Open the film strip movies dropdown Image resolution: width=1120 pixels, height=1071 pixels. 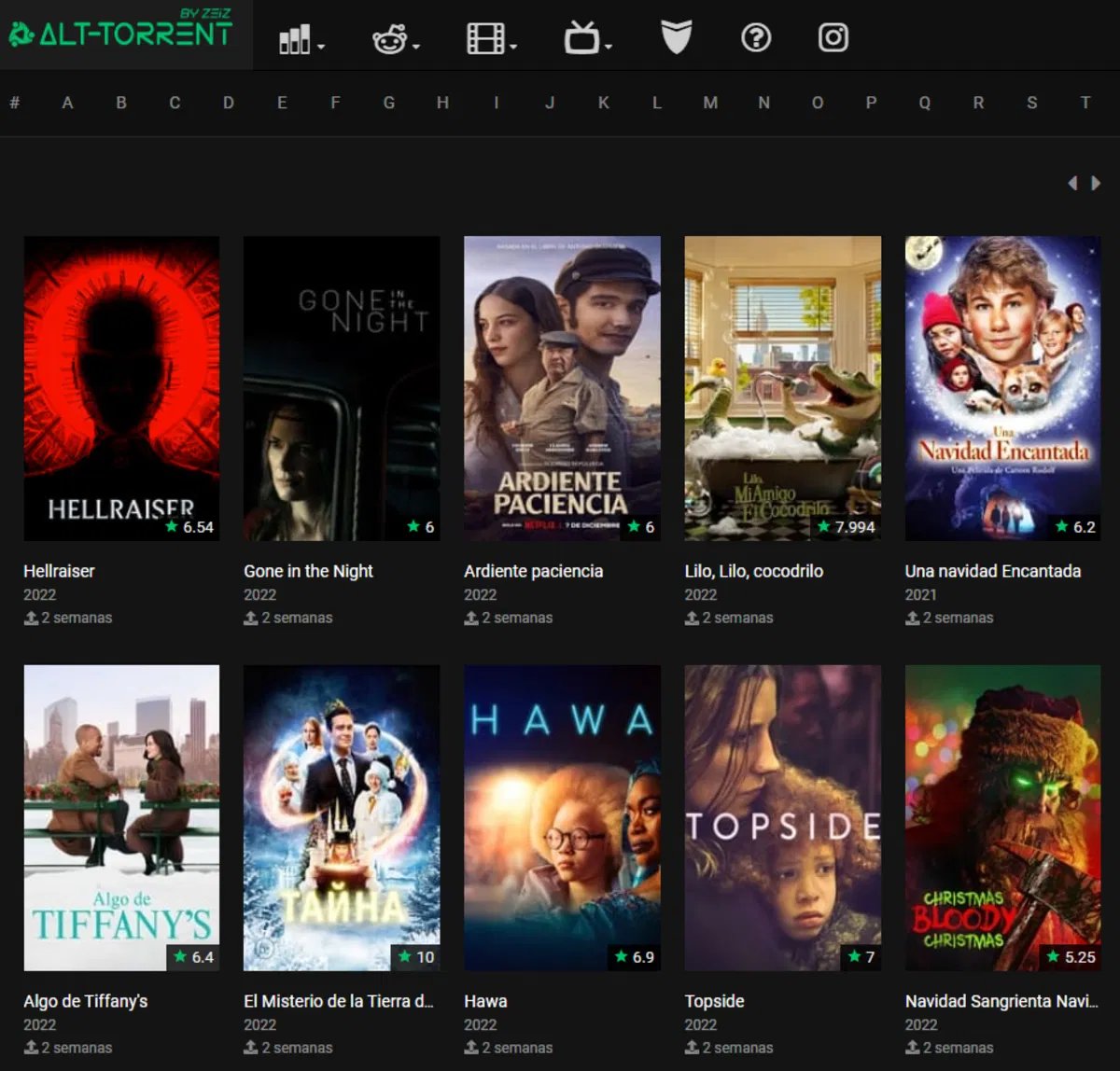coord(491,39)
